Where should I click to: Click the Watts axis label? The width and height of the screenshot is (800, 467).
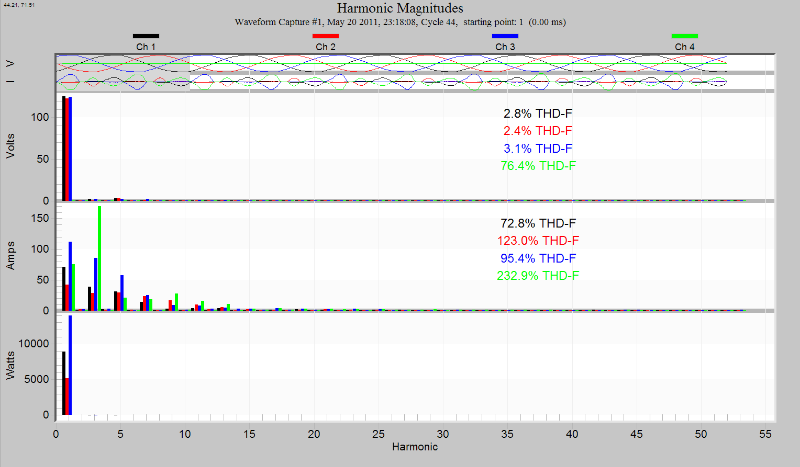tap(10, 365)
